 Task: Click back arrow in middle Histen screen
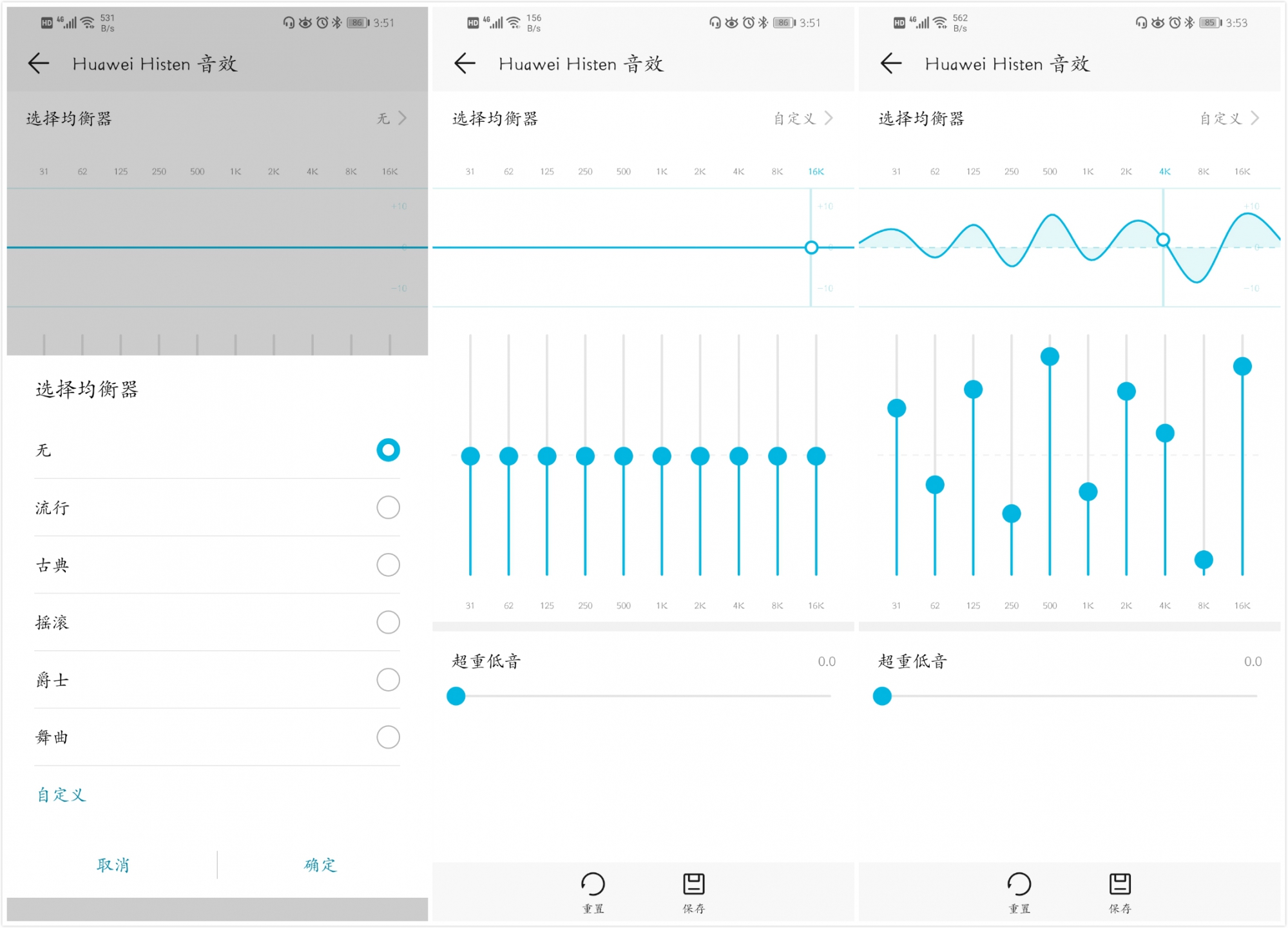[465, 63]
